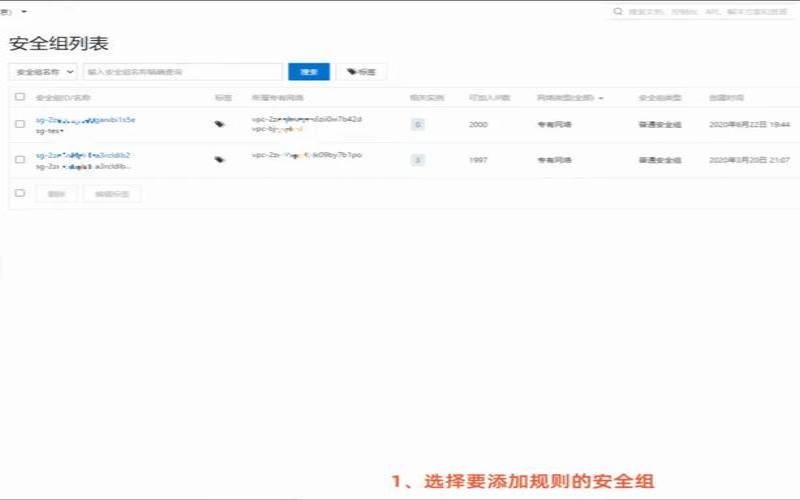Click the VPC ID ending 7b42d
Viewport: 800px width, 500px height.
click(x=307, y=119)
